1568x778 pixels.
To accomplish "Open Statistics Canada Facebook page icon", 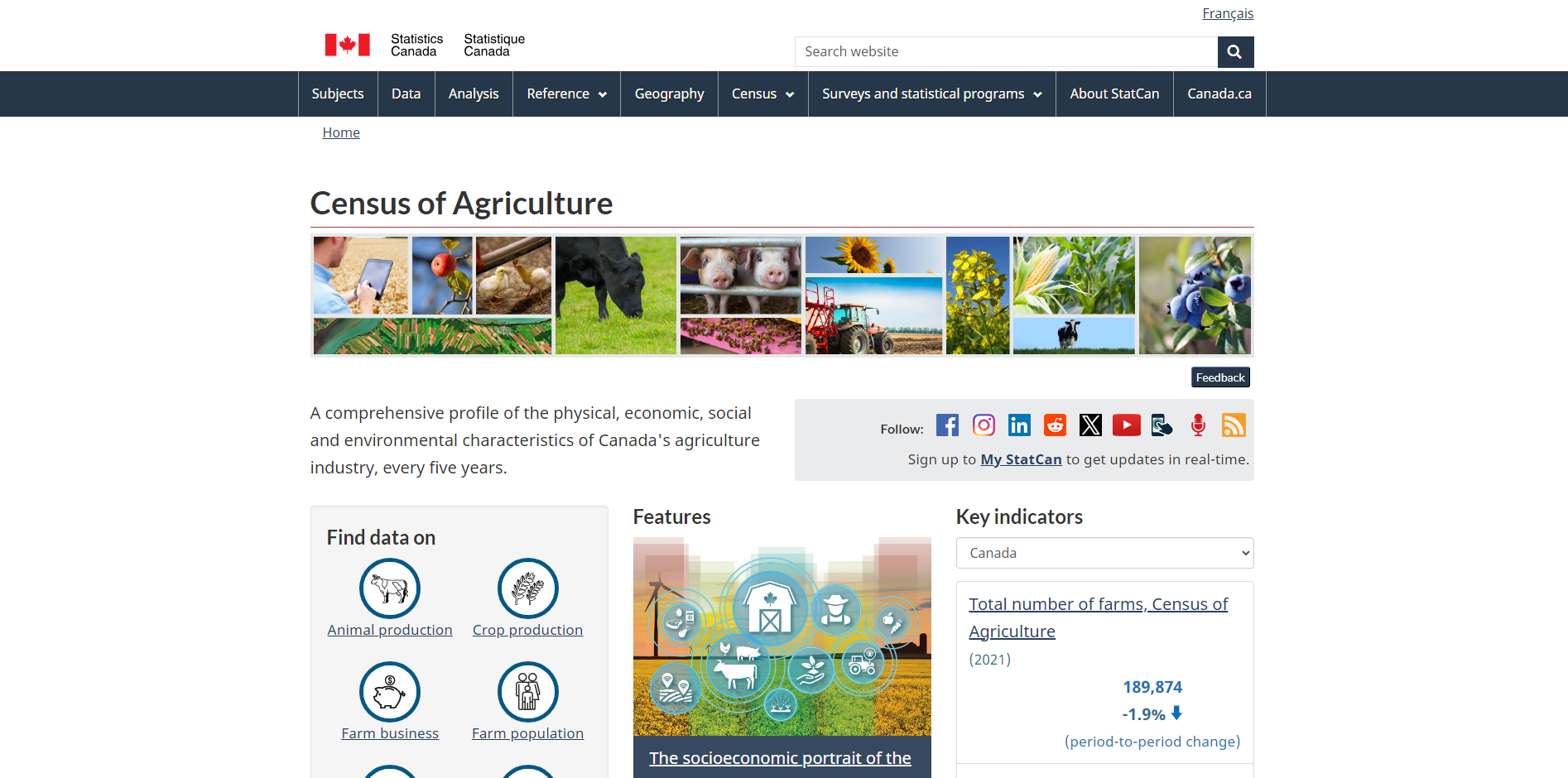I will click(x=947, y=425).
